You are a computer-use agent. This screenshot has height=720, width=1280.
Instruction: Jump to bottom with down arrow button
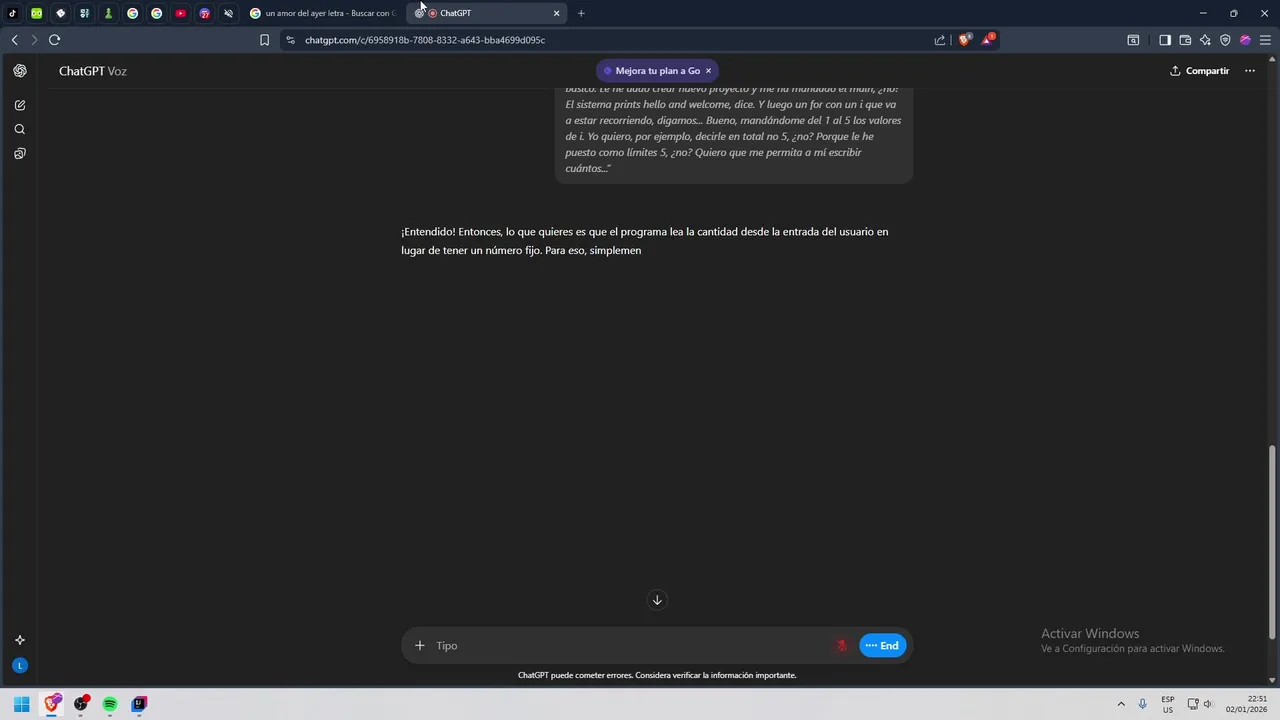(x=657, y=600)
